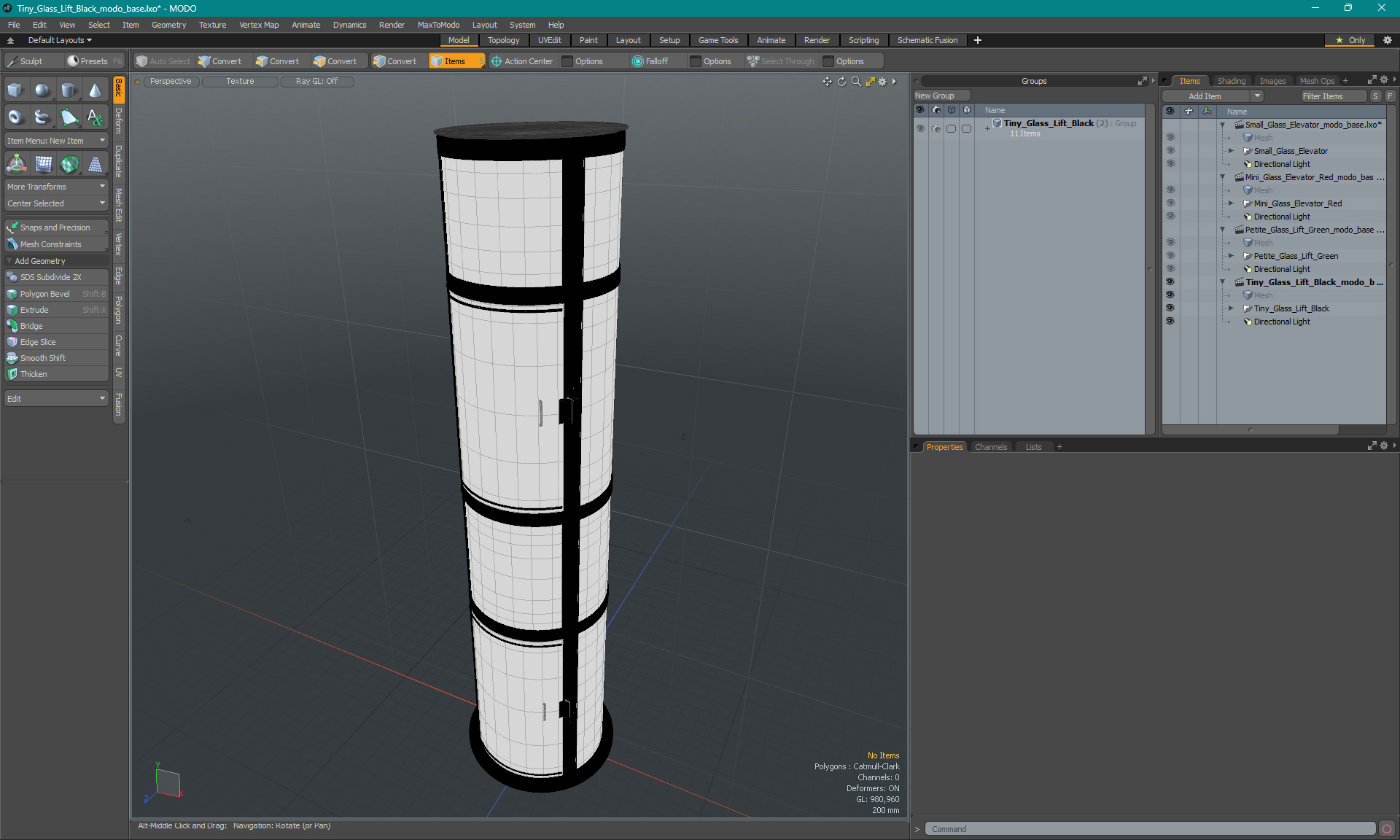Toggle visibility of Small_Glass_Elevator item

coord(1170,150)
